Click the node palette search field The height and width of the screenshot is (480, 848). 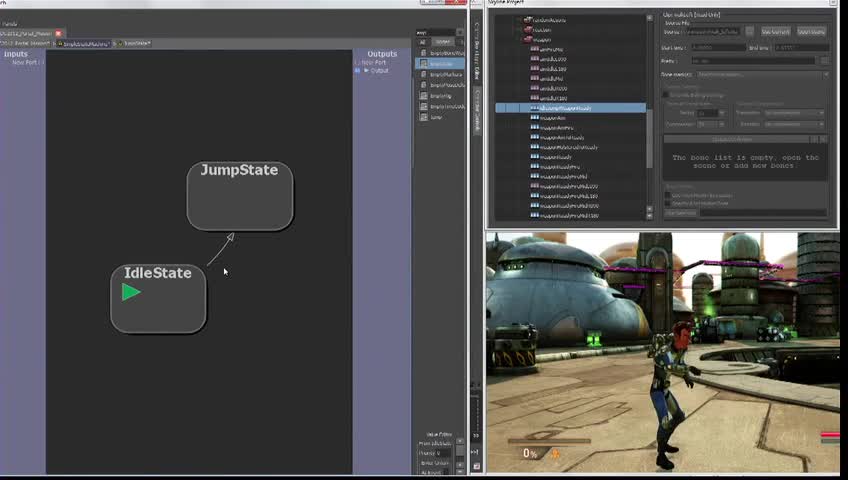click(435, 32)
